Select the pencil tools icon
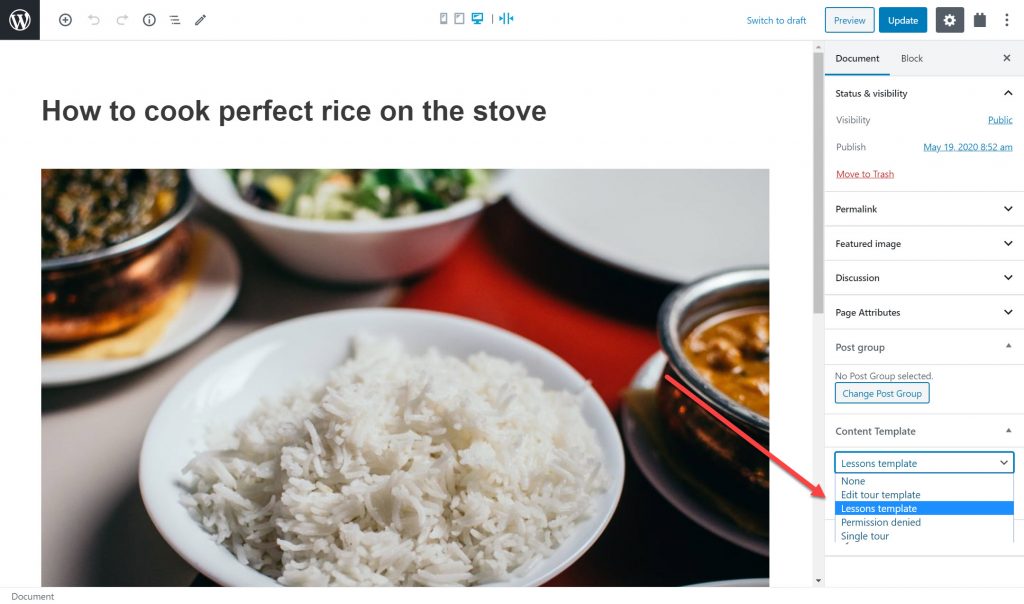The height and width of the screenshot is (604, 1024). point(200,20)
